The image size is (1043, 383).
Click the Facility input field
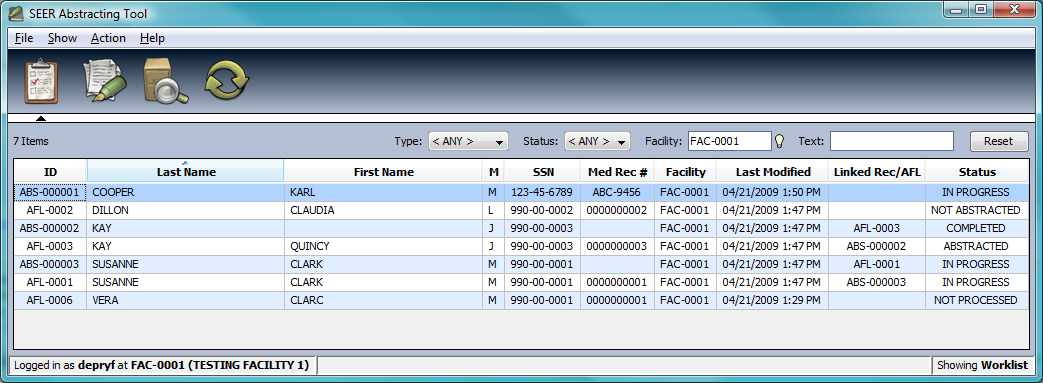pyautogui.click(x=730, y=141)
